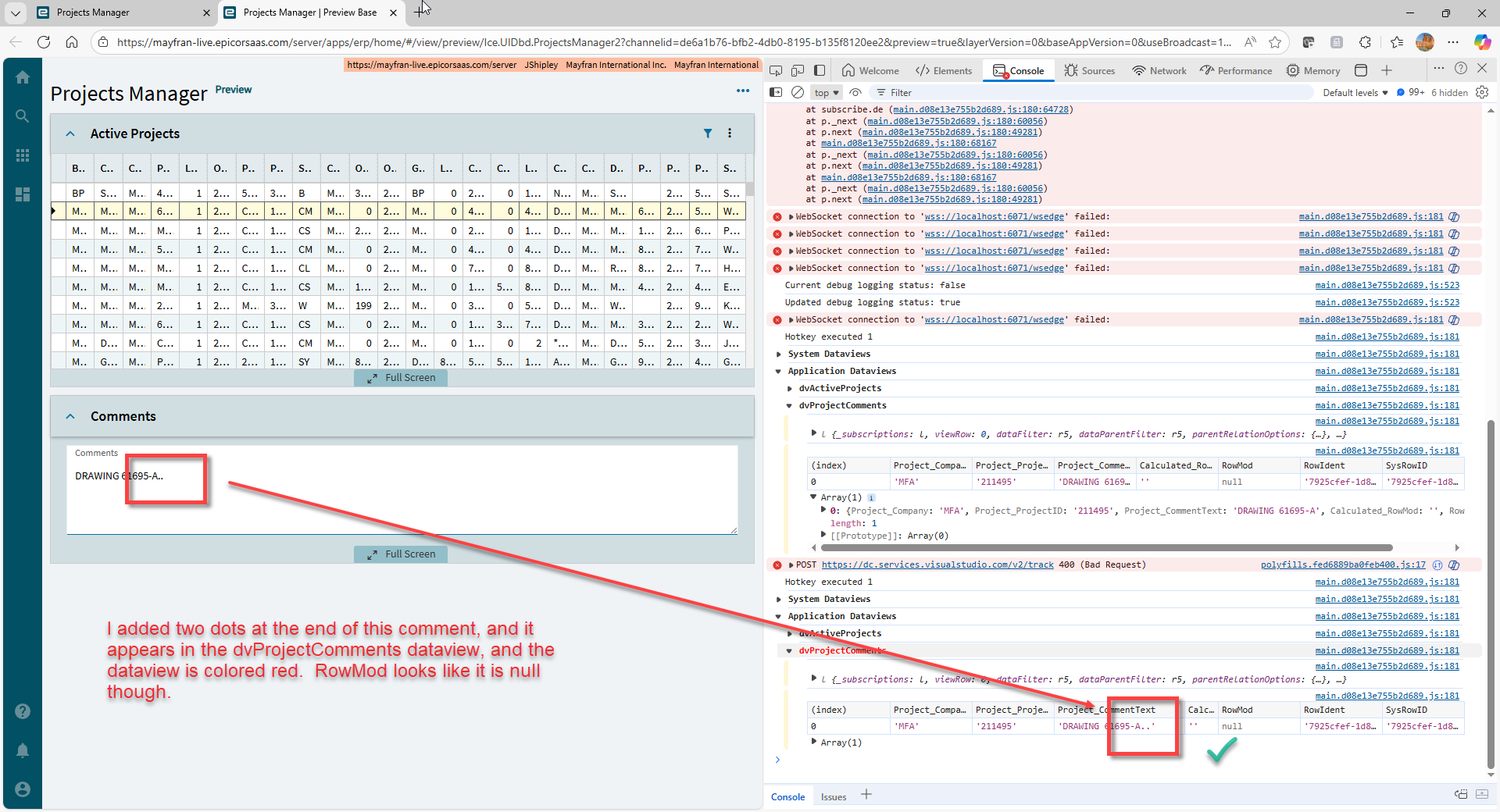Activate the DevTools inspect element tool
The width and height of the screenshot is (1500, 812).
(x=776, y=70)
